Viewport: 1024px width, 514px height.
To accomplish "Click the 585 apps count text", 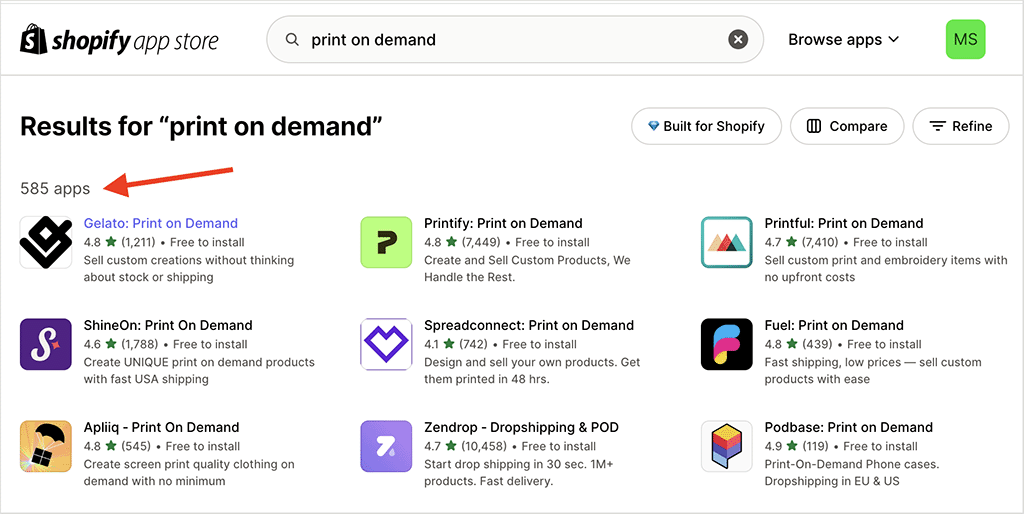I will pyautogui.click(x=55, y=189).
